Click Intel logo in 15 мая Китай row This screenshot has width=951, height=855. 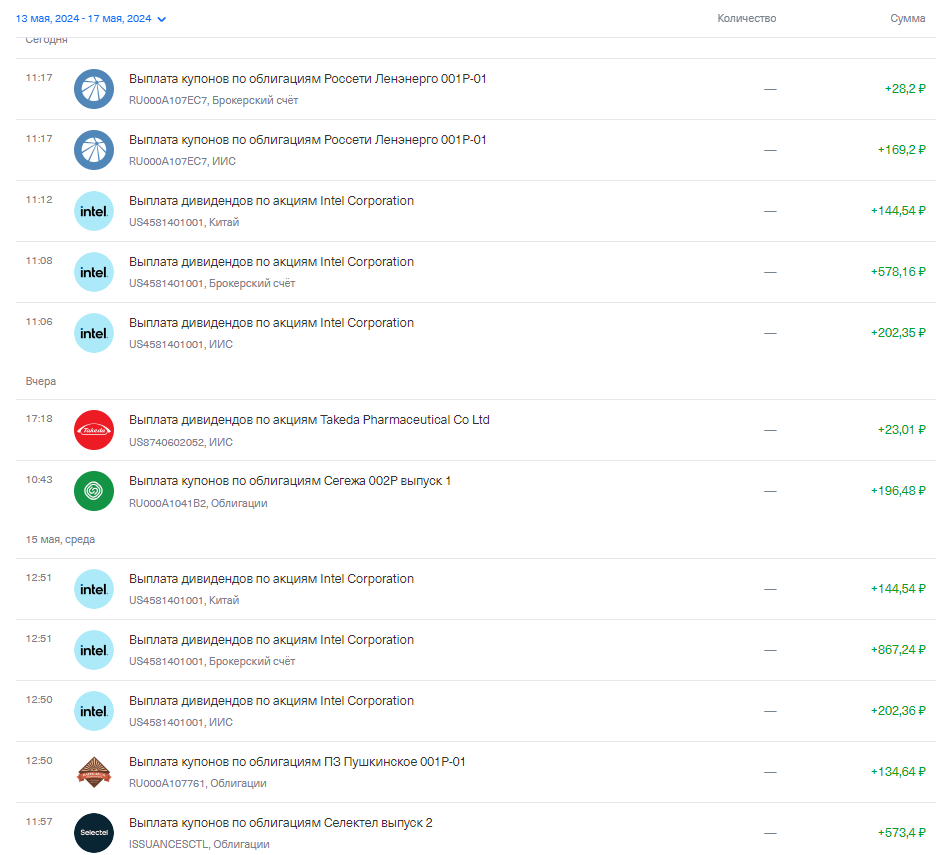pyautogui.click(x=94, y=589)
